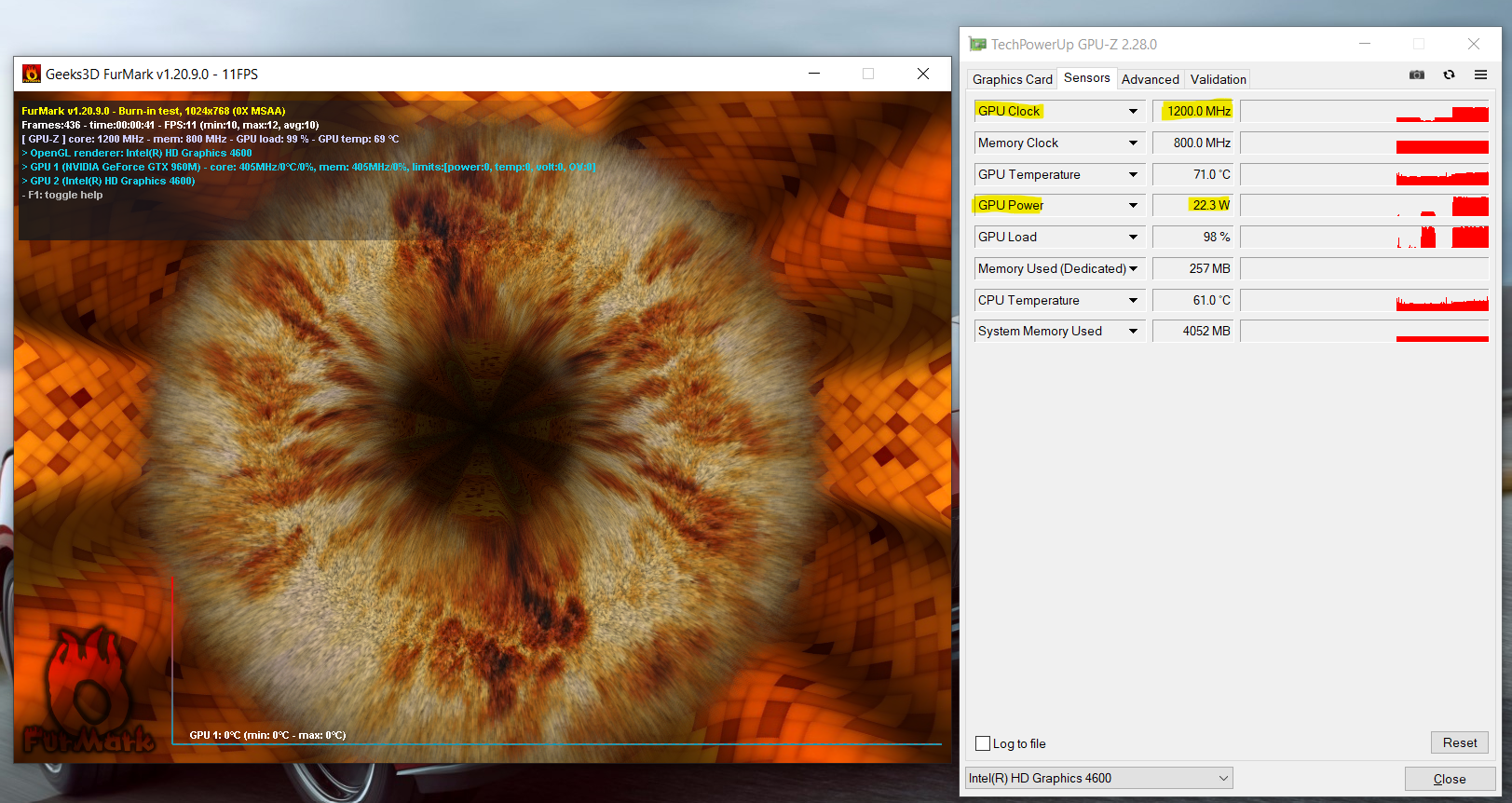Click the System Memory Used value 4052 MB
The width and height of the screenshot is (1512, 803).
pyautogui.click(x=1193, y=331)
